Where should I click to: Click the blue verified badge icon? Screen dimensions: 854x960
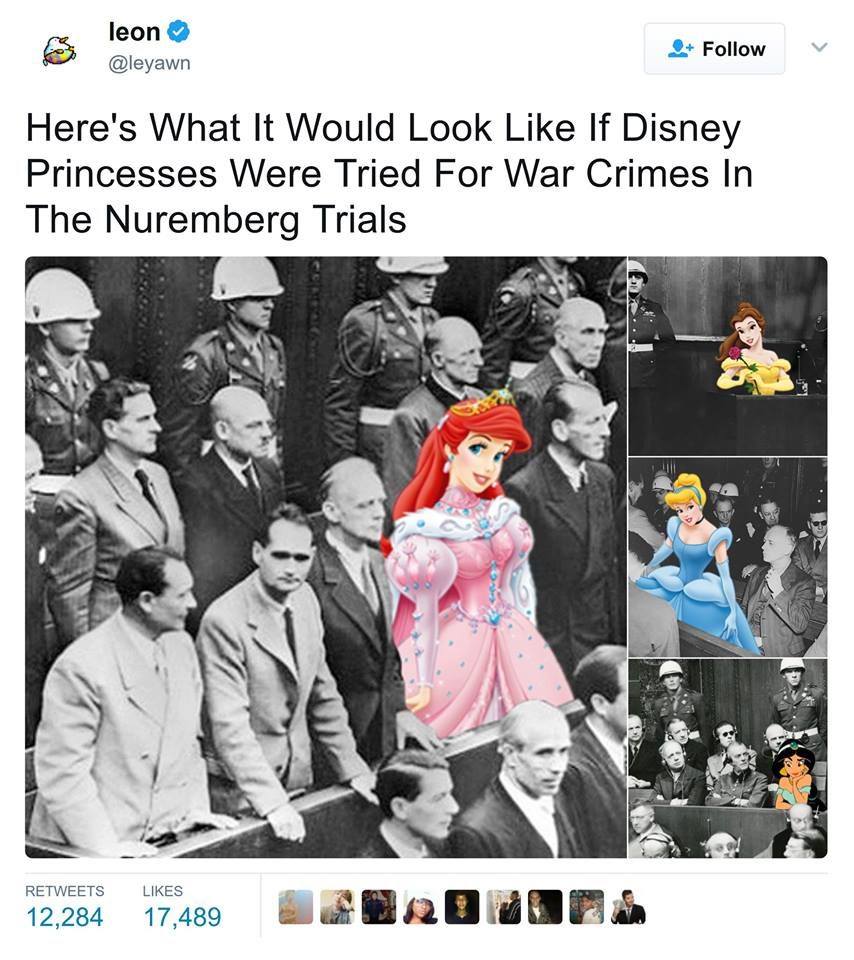(179, 31)
